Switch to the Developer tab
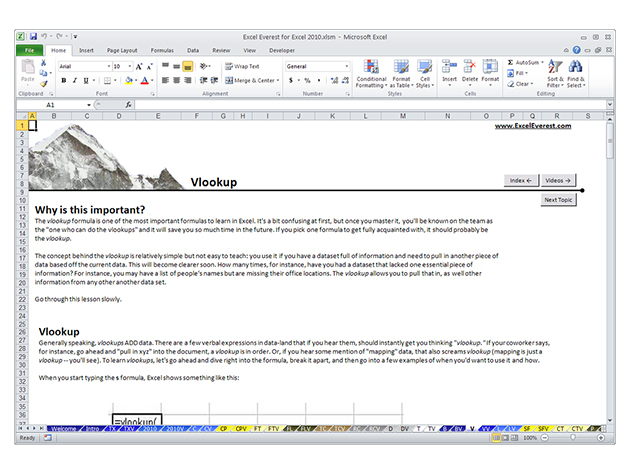 coord(282,50)
